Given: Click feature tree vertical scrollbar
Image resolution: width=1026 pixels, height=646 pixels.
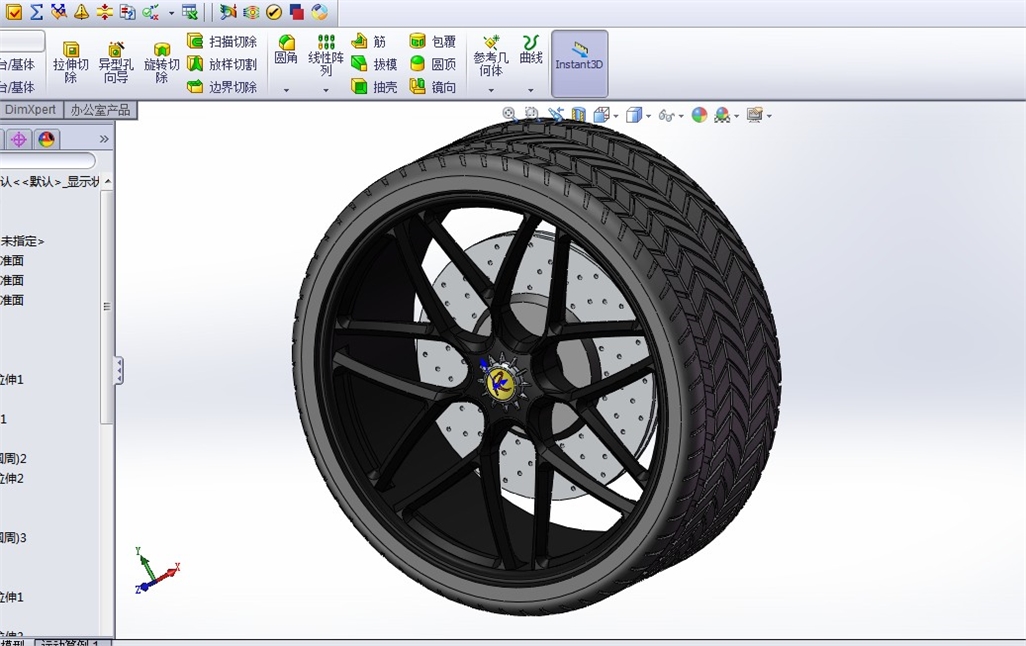Looking at the screenshot, I should (107, 306).
